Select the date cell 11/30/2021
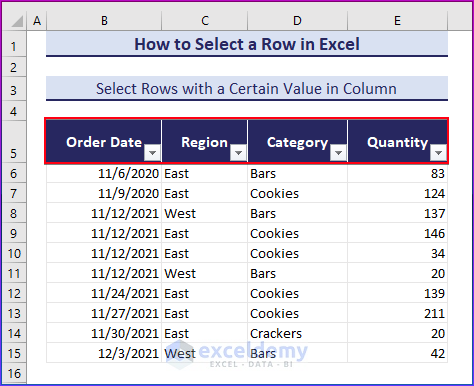This screenshot has height=386, width=474. coord(104,333)
